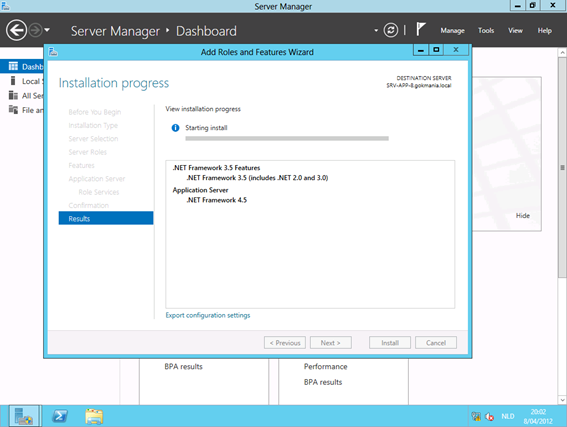Click the Application Server heading in results list
The height and width of the screenshot is (427, 567).
pos(200,190)
